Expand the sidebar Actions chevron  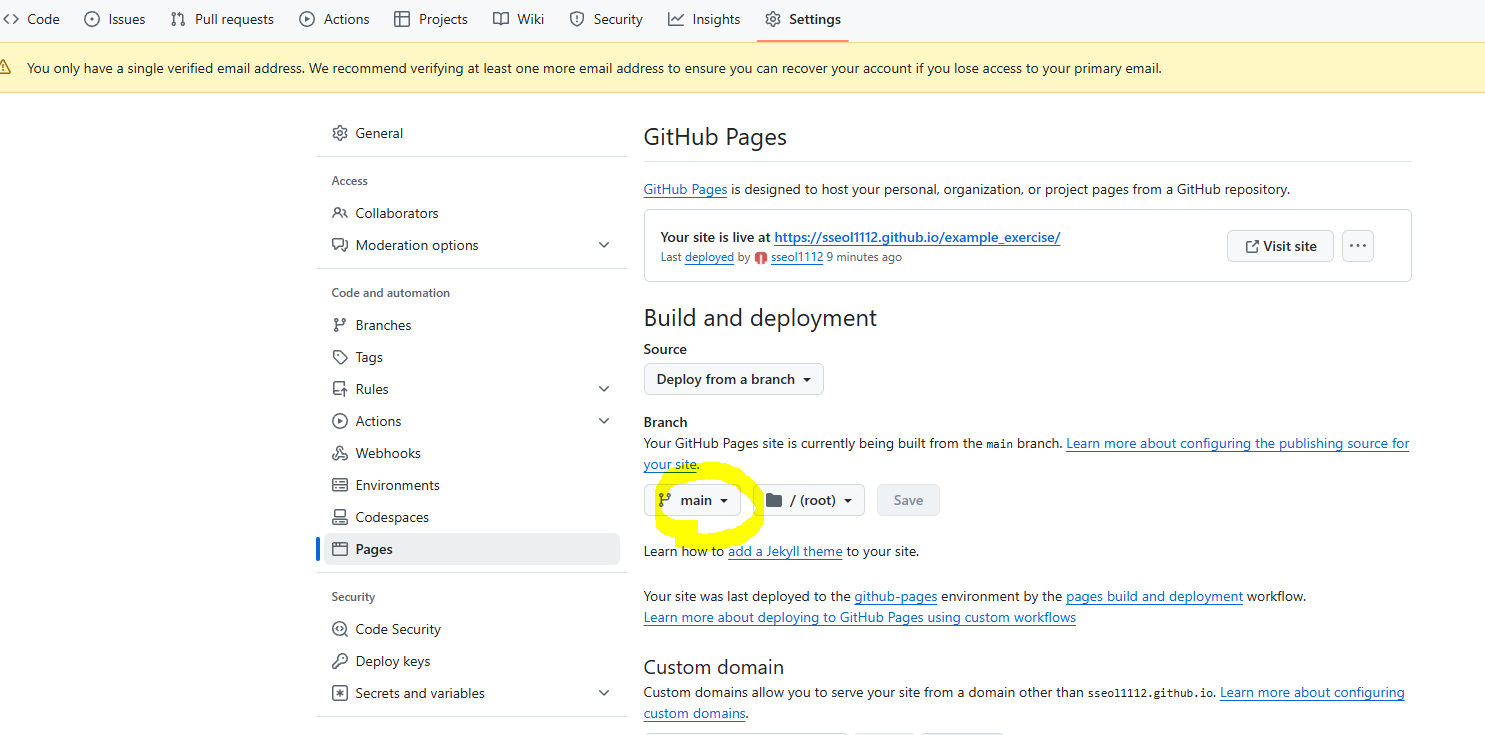[604, 421]
